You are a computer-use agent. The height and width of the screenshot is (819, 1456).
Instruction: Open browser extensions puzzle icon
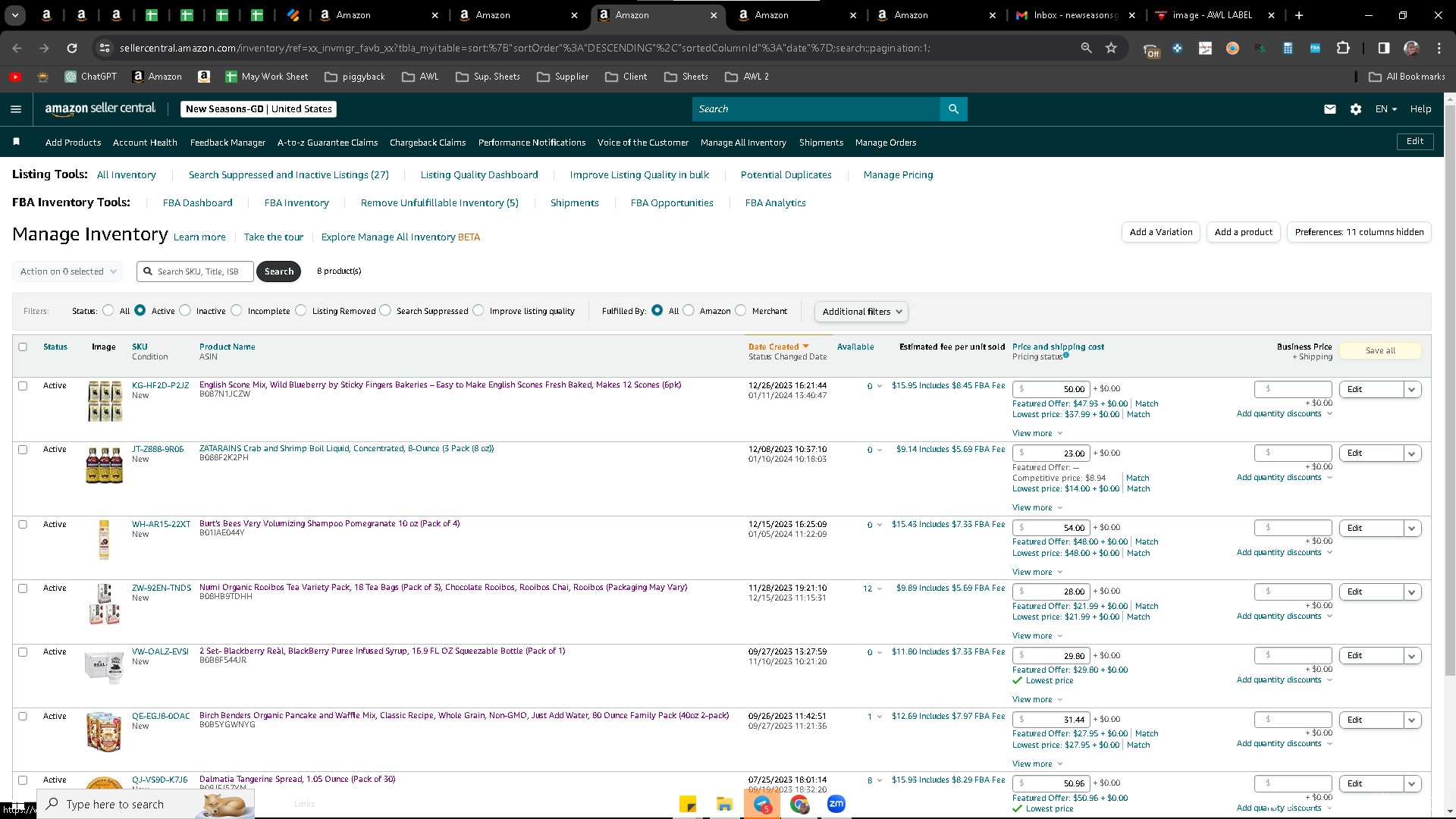1343,48
